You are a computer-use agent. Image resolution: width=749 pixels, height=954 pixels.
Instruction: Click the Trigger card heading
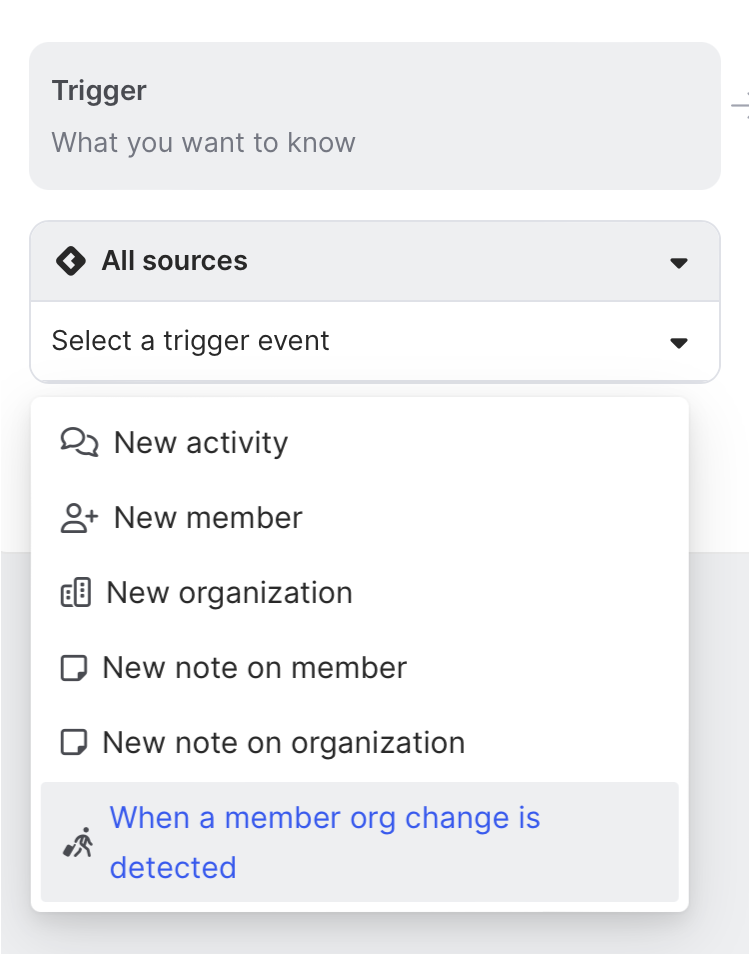[99, 91]
